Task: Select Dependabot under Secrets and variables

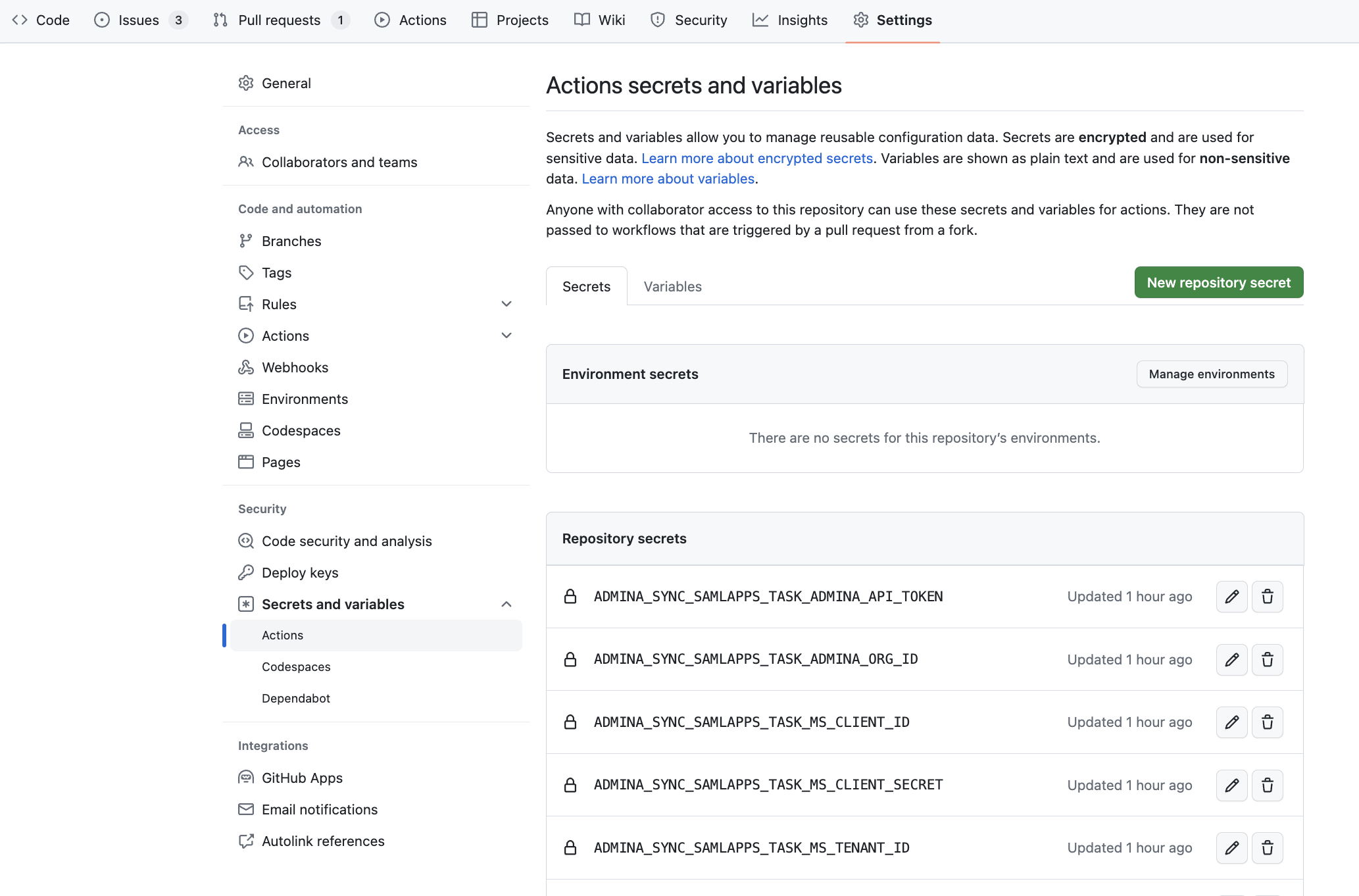Action: pos(296,698)
